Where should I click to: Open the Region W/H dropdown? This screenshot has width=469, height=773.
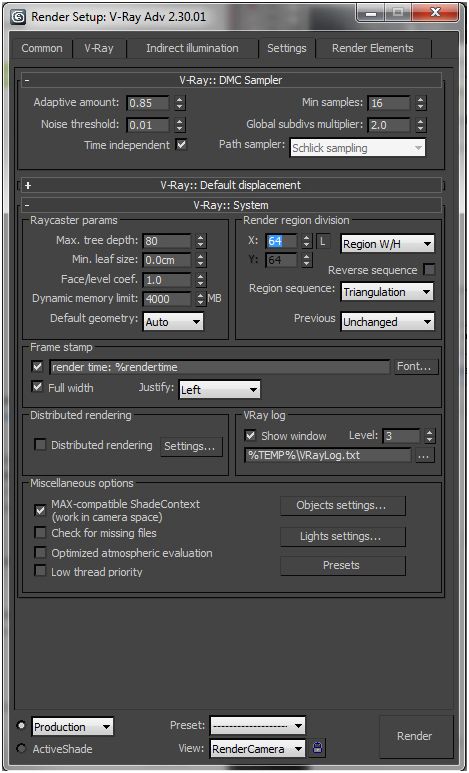pyautogui.click(x=387, y=244)
